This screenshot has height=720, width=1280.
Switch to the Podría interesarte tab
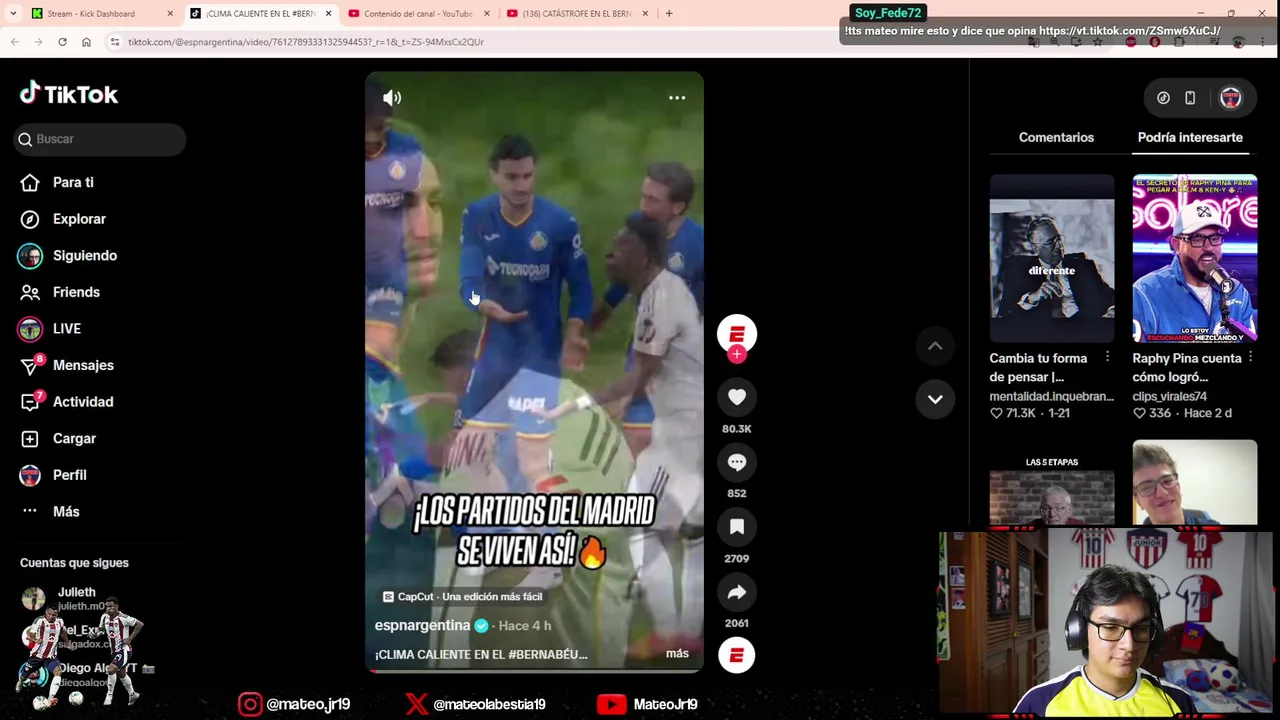(1190, 137)
